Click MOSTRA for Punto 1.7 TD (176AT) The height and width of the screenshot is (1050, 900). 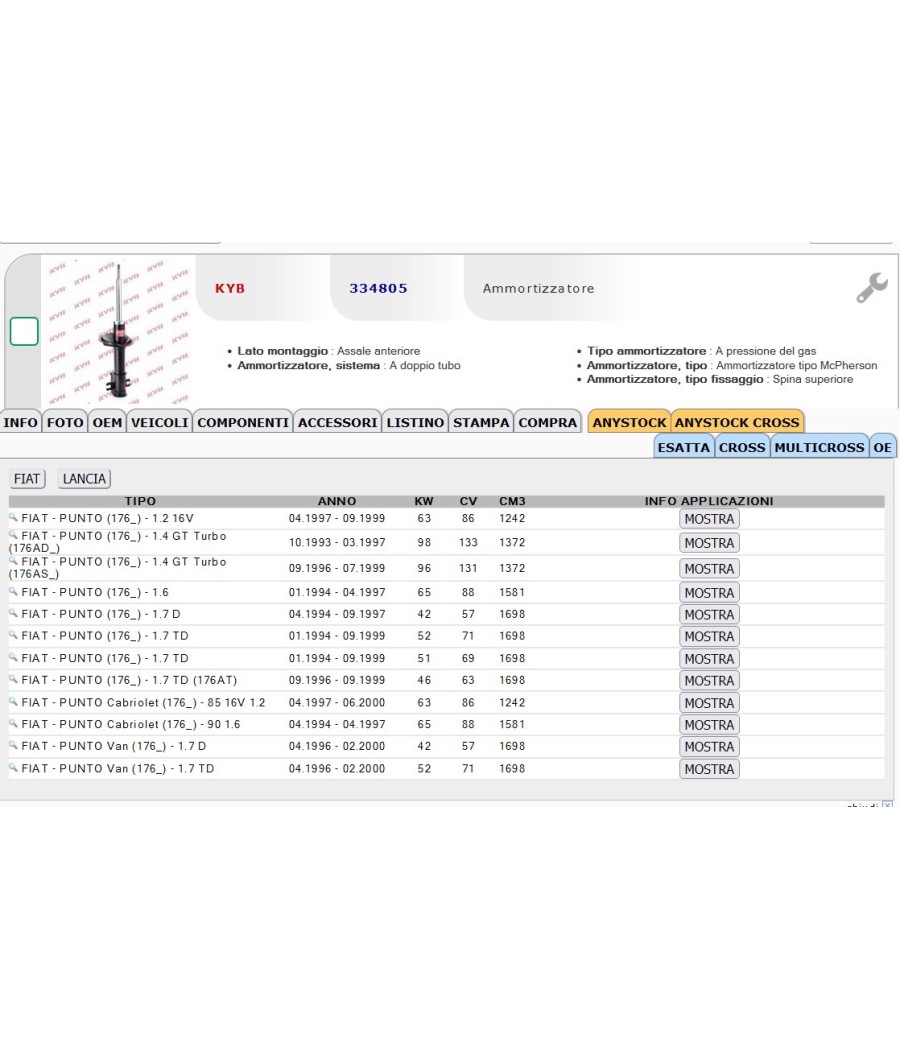pyautogui.click(x=709, y=680)
